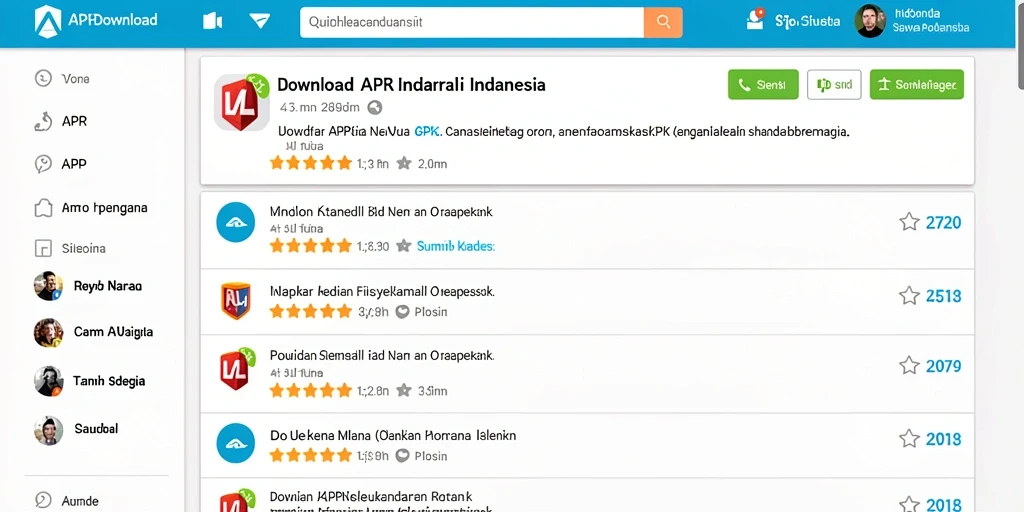Click the 2720 count value

(944, 223)
